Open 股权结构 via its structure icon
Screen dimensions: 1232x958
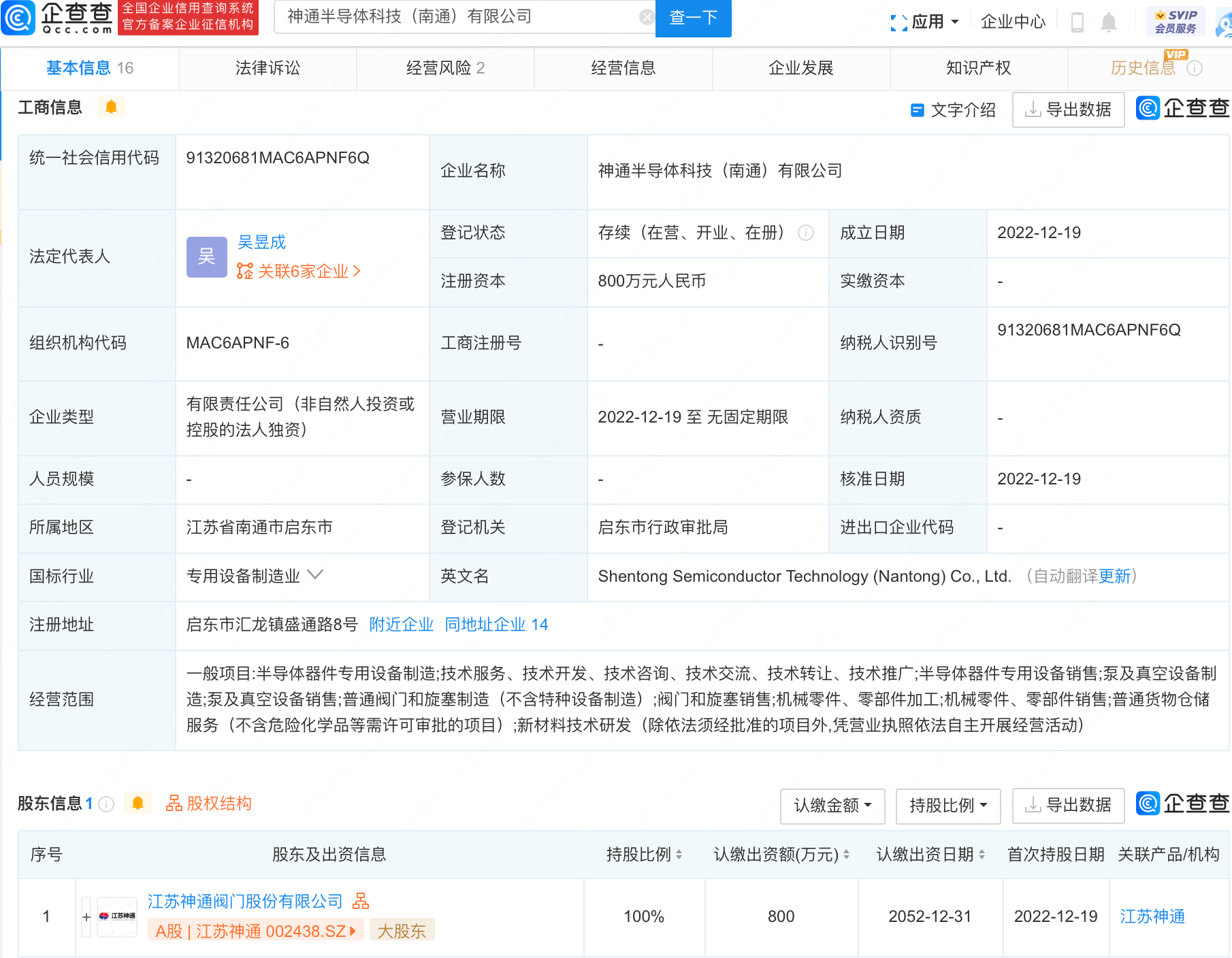tap(208, 804)
